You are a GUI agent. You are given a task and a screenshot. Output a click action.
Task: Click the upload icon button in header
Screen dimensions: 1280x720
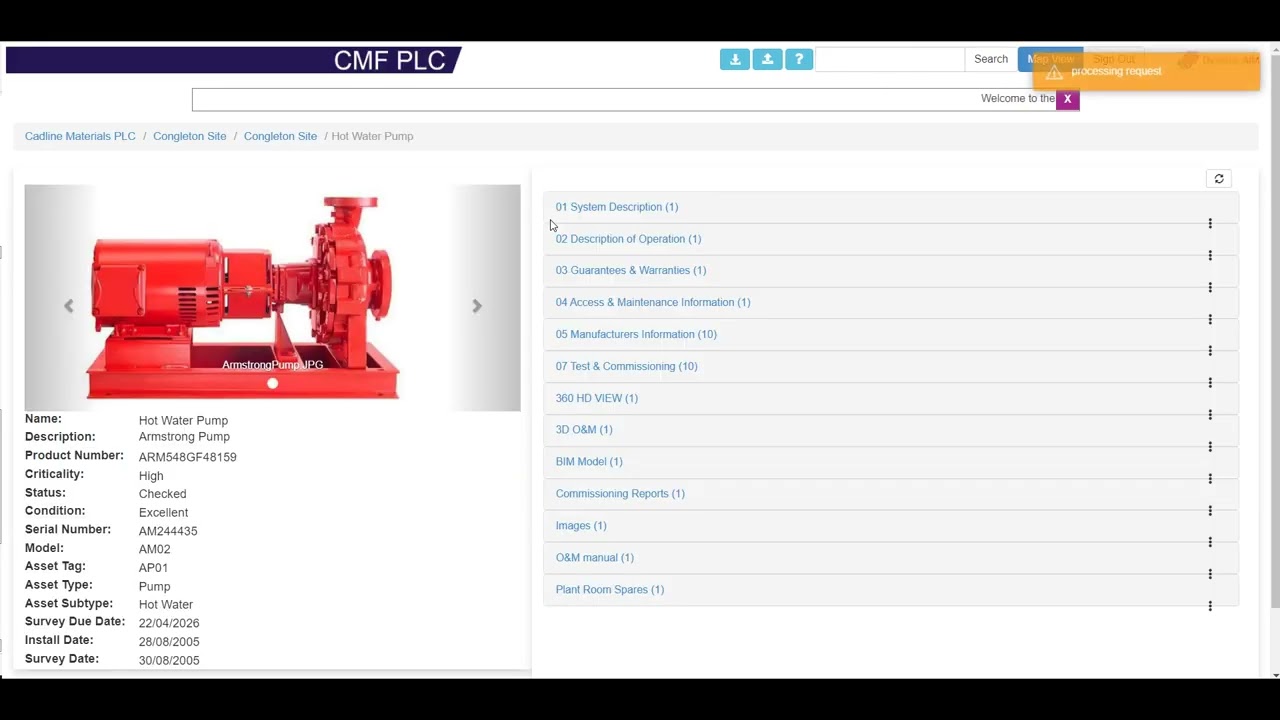[x=767, y=59]
